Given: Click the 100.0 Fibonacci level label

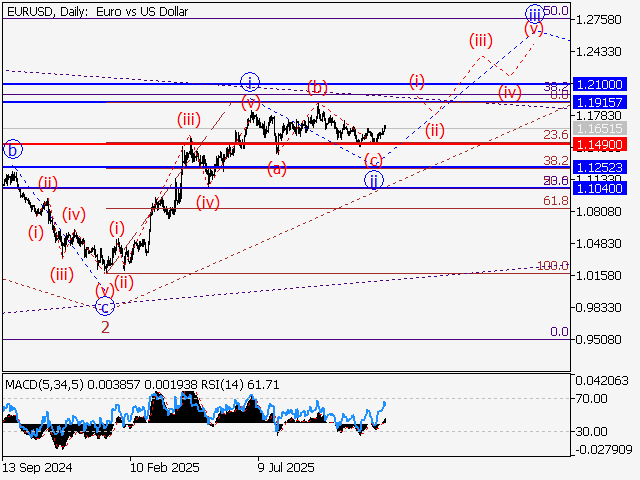Looking at the screenshot, I should pyautogui.click(x=552, y=265).
